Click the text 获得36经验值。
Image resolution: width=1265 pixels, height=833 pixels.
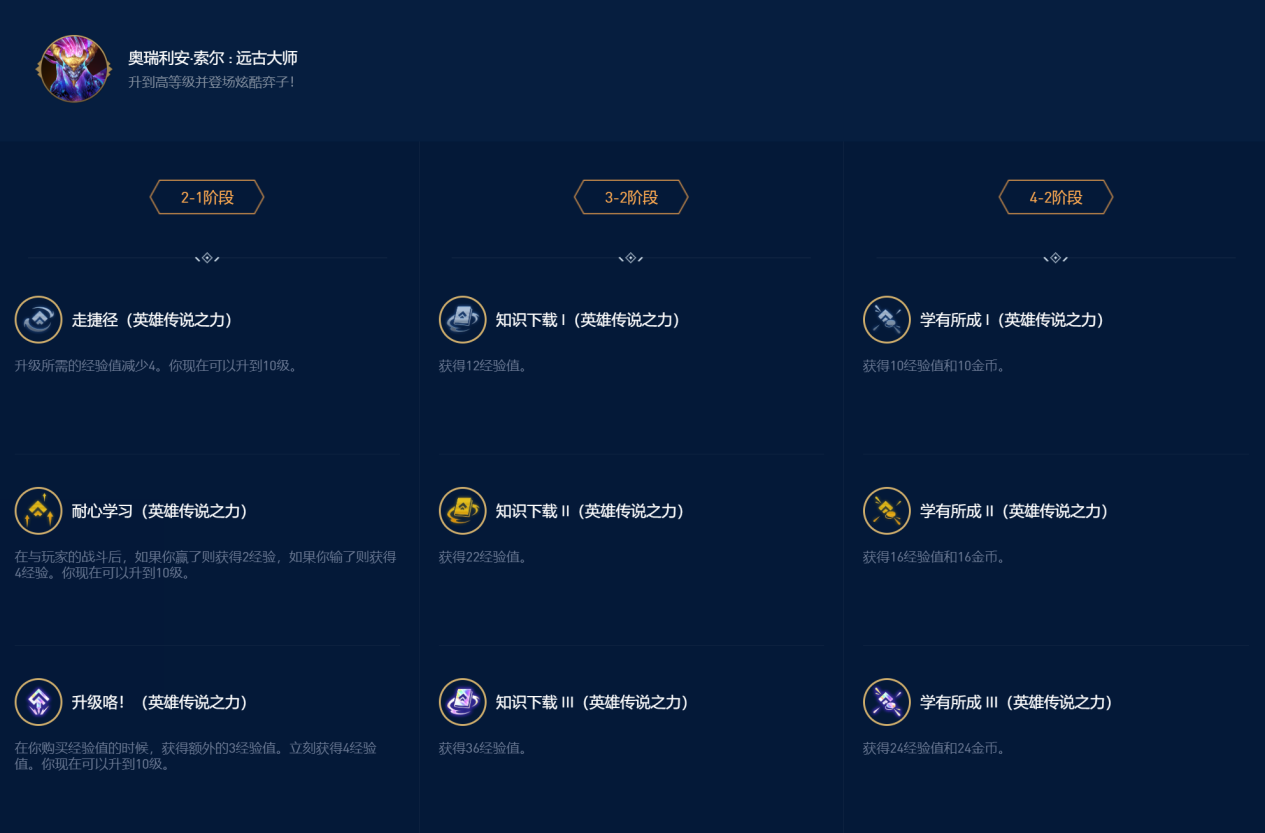[x=484, y=748]
